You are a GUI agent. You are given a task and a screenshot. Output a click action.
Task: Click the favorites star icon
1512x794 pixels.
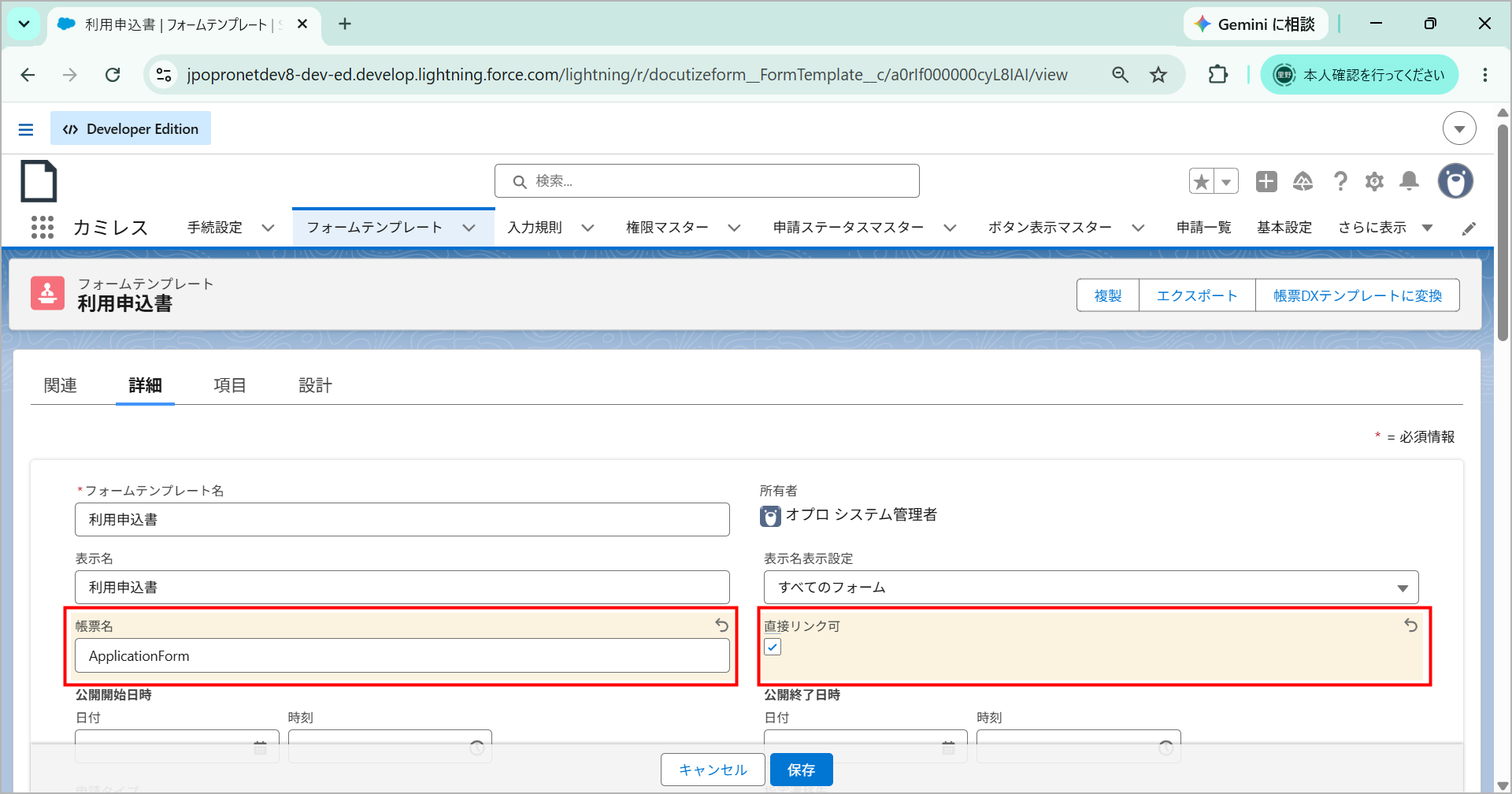coord(1202,182)
